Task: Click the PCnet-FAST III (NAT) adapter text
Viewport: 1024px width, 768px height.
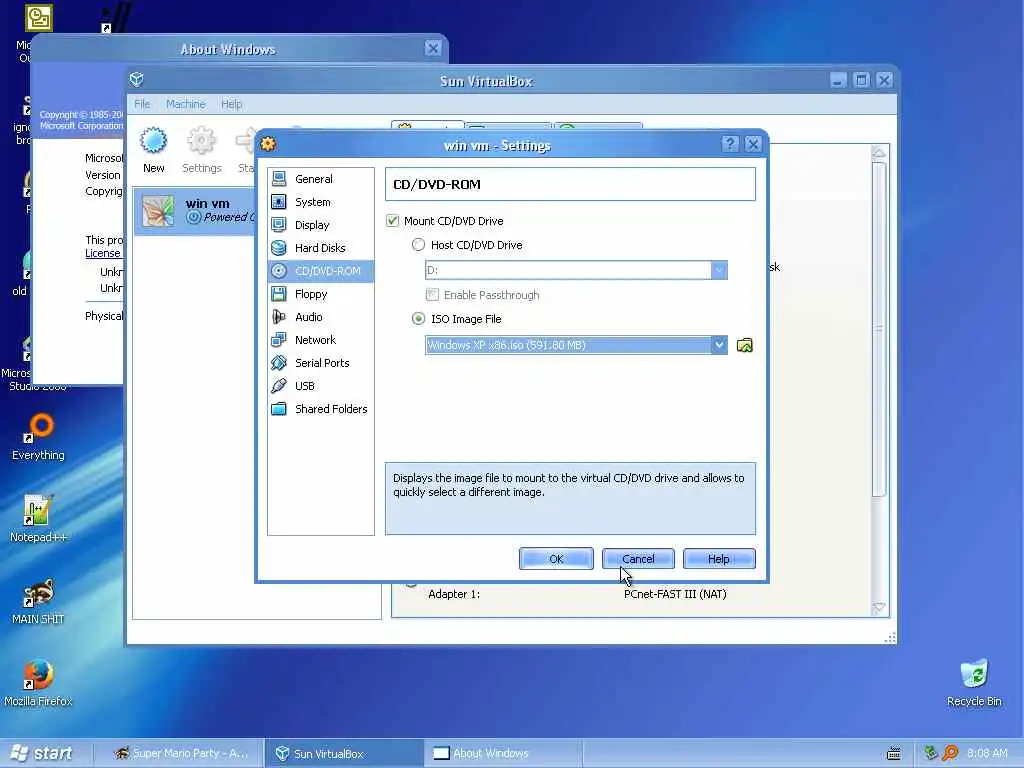Action: [x=675, y=594]
